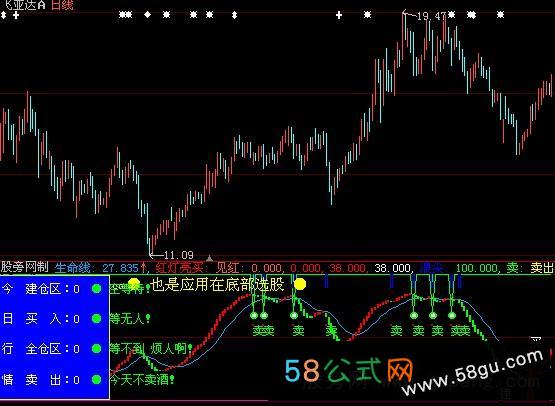Select the 红灯亮买 indicator label
Viewport: 555px width, 406px height.
tap(179, 268)
